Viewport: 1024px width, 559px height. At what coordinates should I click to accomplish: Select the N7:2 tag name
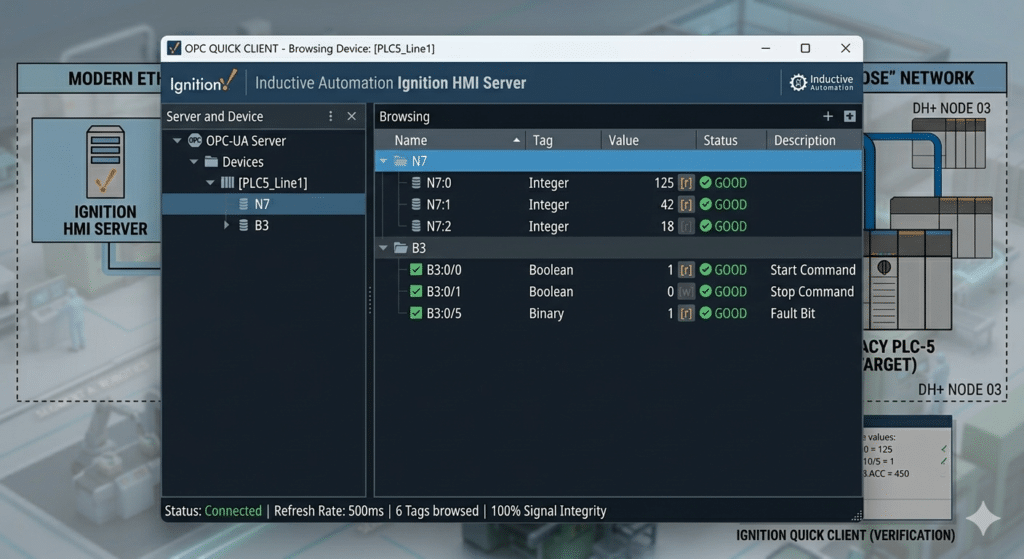tap(439, 226)
